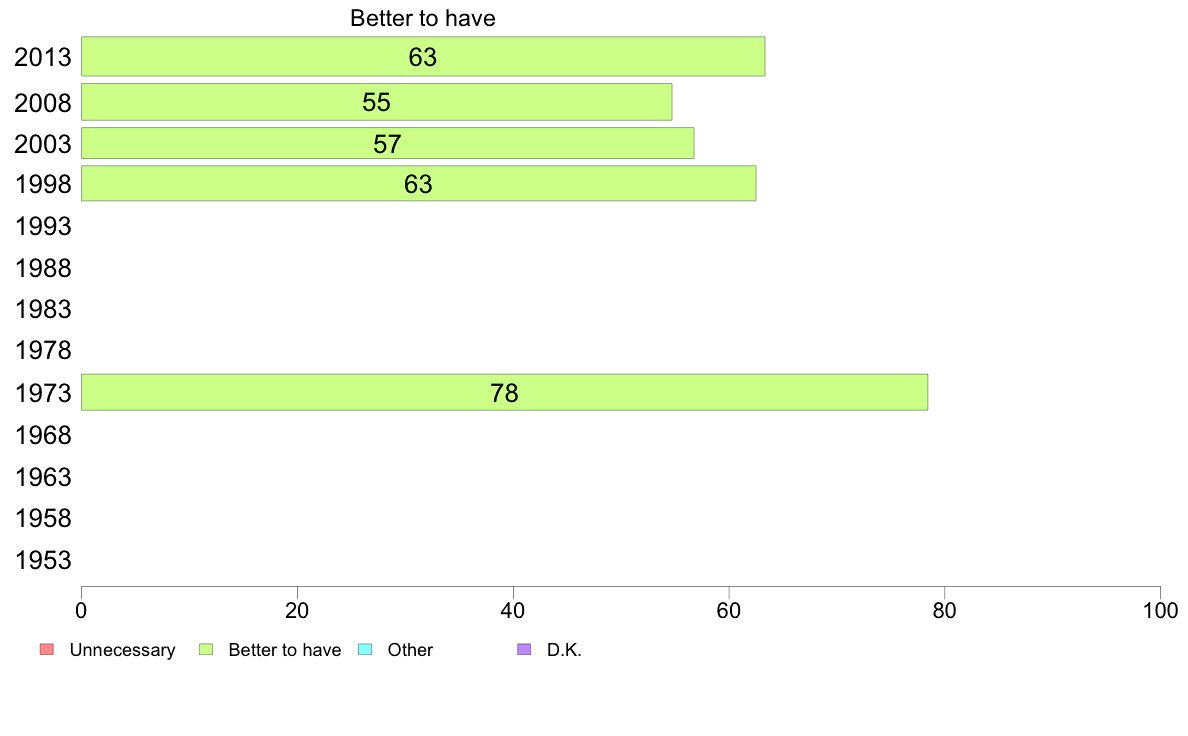
Task: Click the 40 tick on x-axis
Action: tap(513, 611)
